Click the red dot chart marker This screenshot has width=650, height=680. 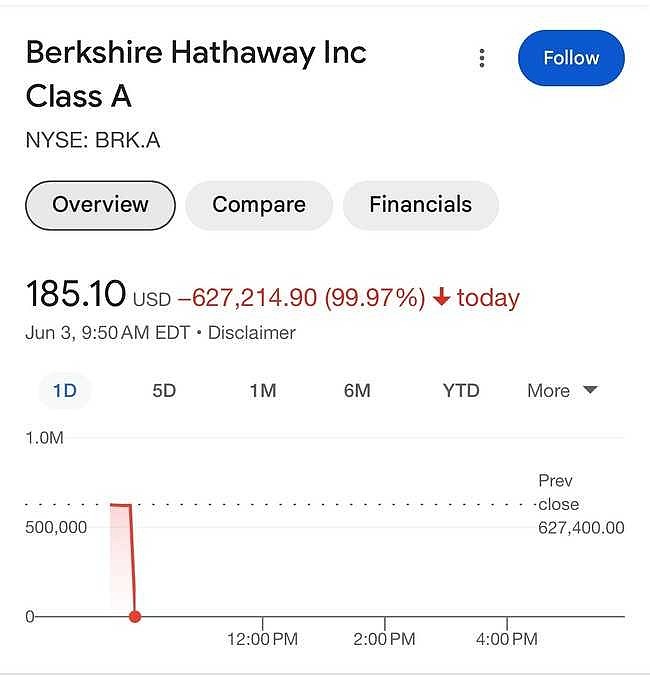(135, 616)
